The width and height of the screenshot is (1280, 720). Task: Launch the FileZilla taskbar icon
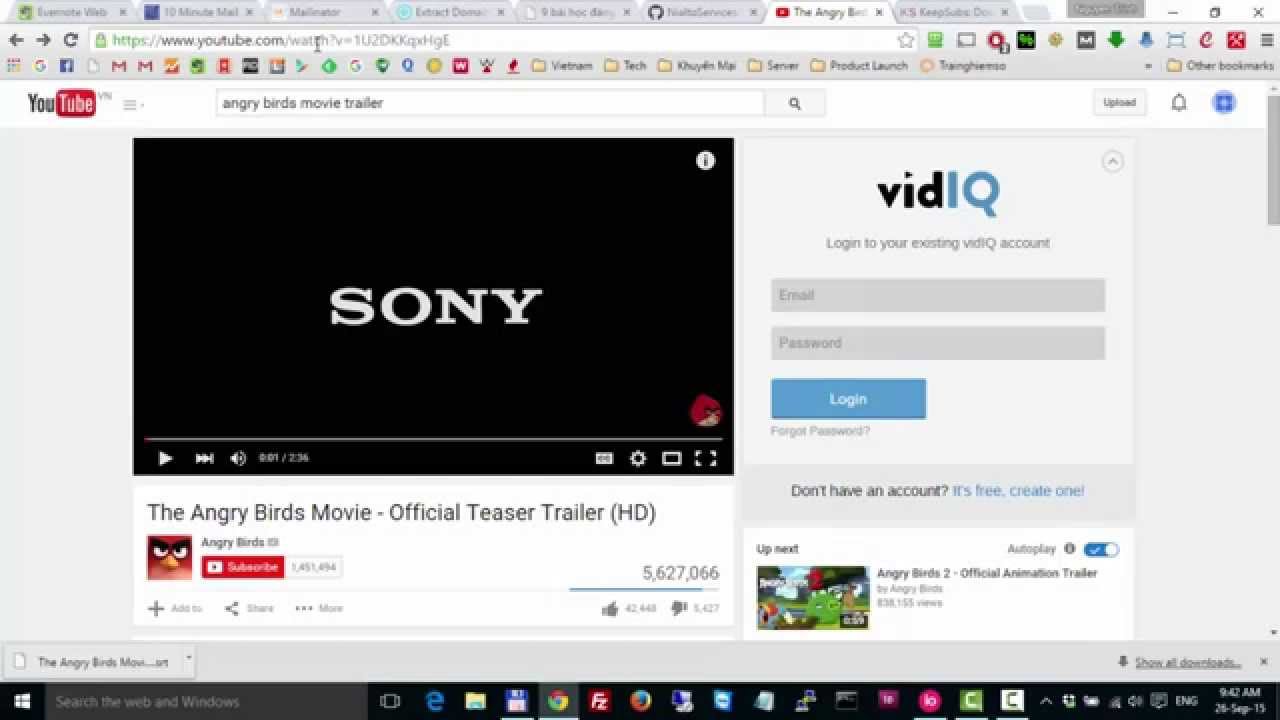click(600, 701)
